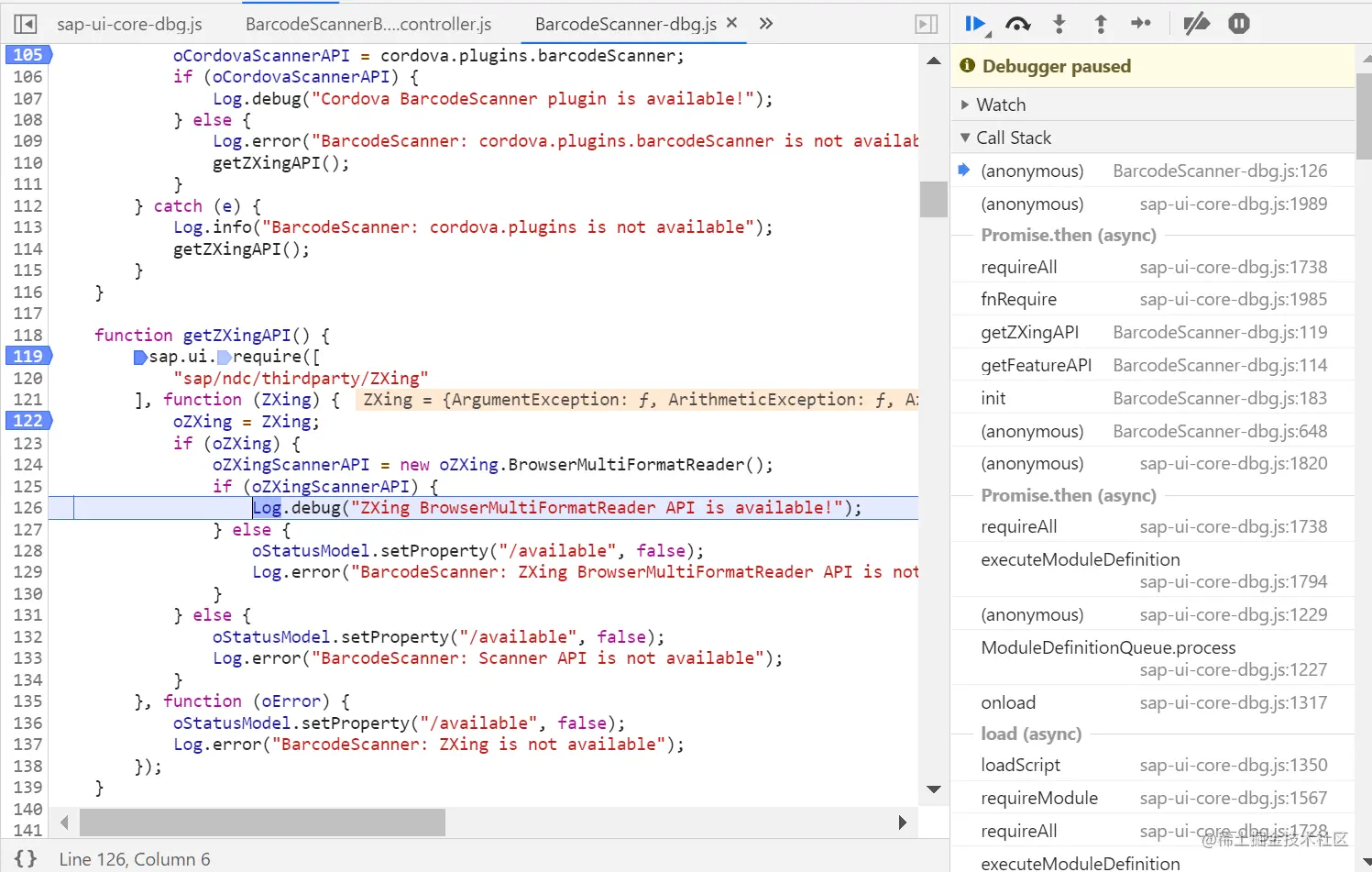This screenshot has width=1372, height=872.
Task: Click the horizontal scrollbar left arrow
Action: [x=64, y=822]
